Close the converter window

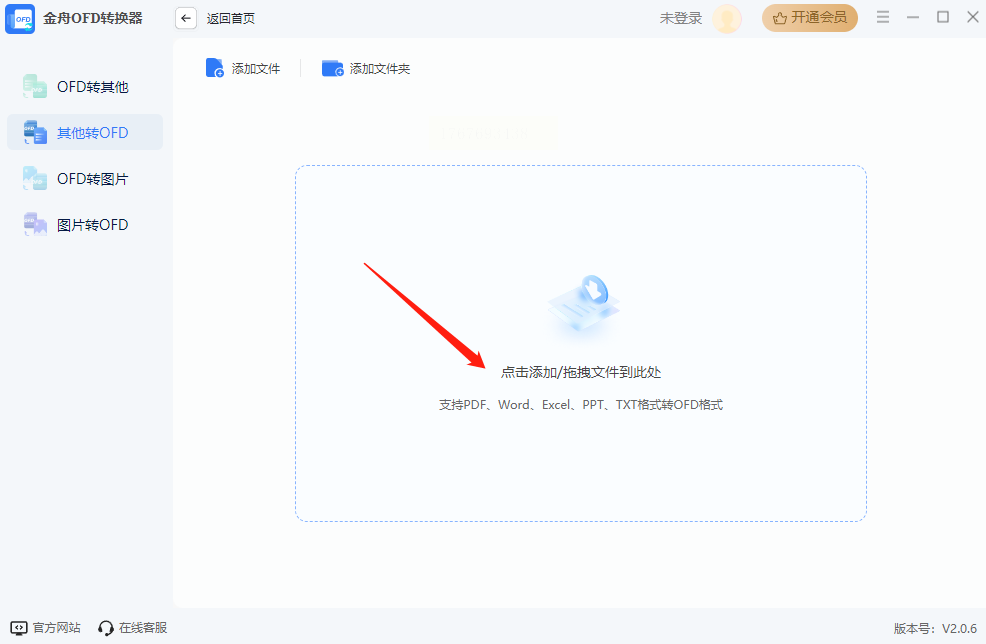pos(973,17)
